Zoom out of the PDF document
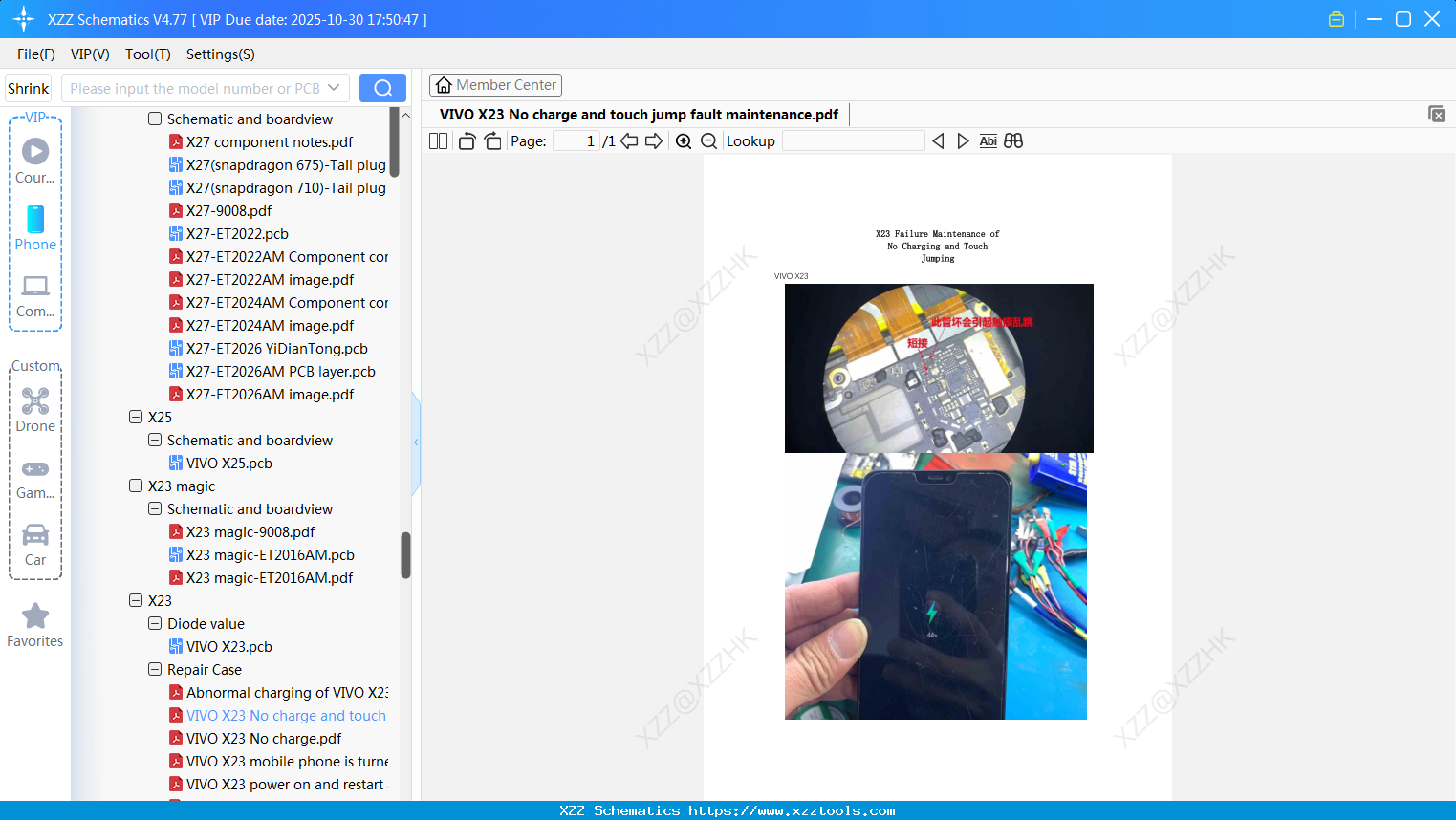 click(x=708, y=140)
